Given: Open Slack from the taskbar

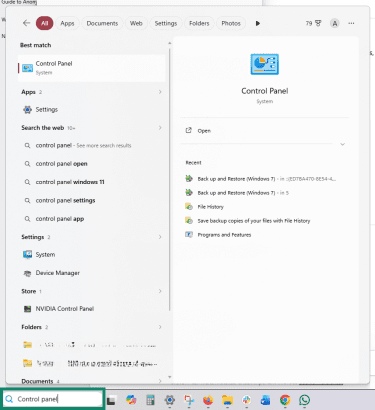Looking at the screenshot, I should [247, 400].
